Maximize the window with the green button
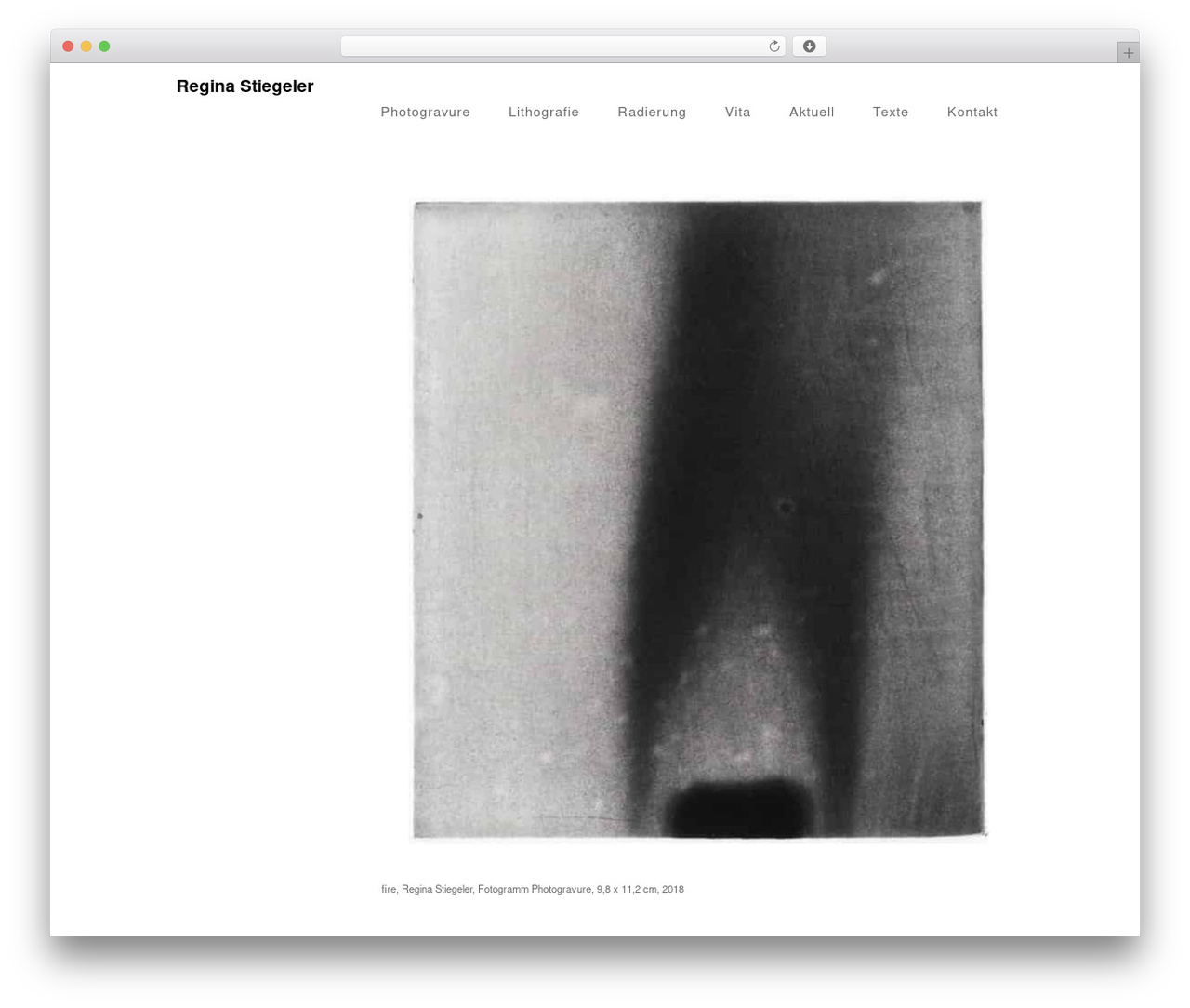Screen dimensions: 1190x1008 click(104, 46)
